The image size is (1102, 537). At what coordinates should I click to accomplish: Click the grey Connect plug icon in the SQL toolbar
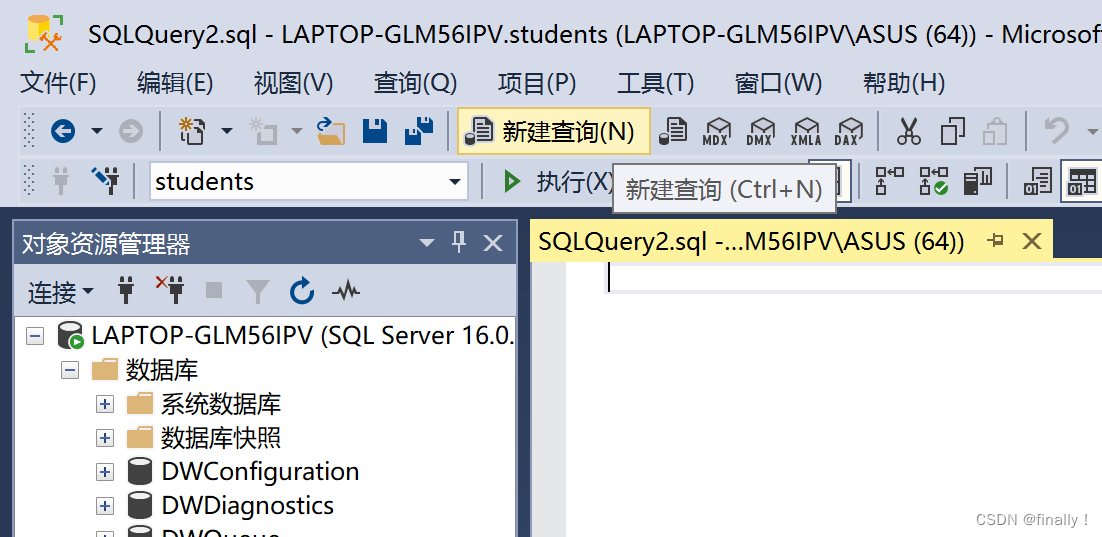[x=61, y=181]
